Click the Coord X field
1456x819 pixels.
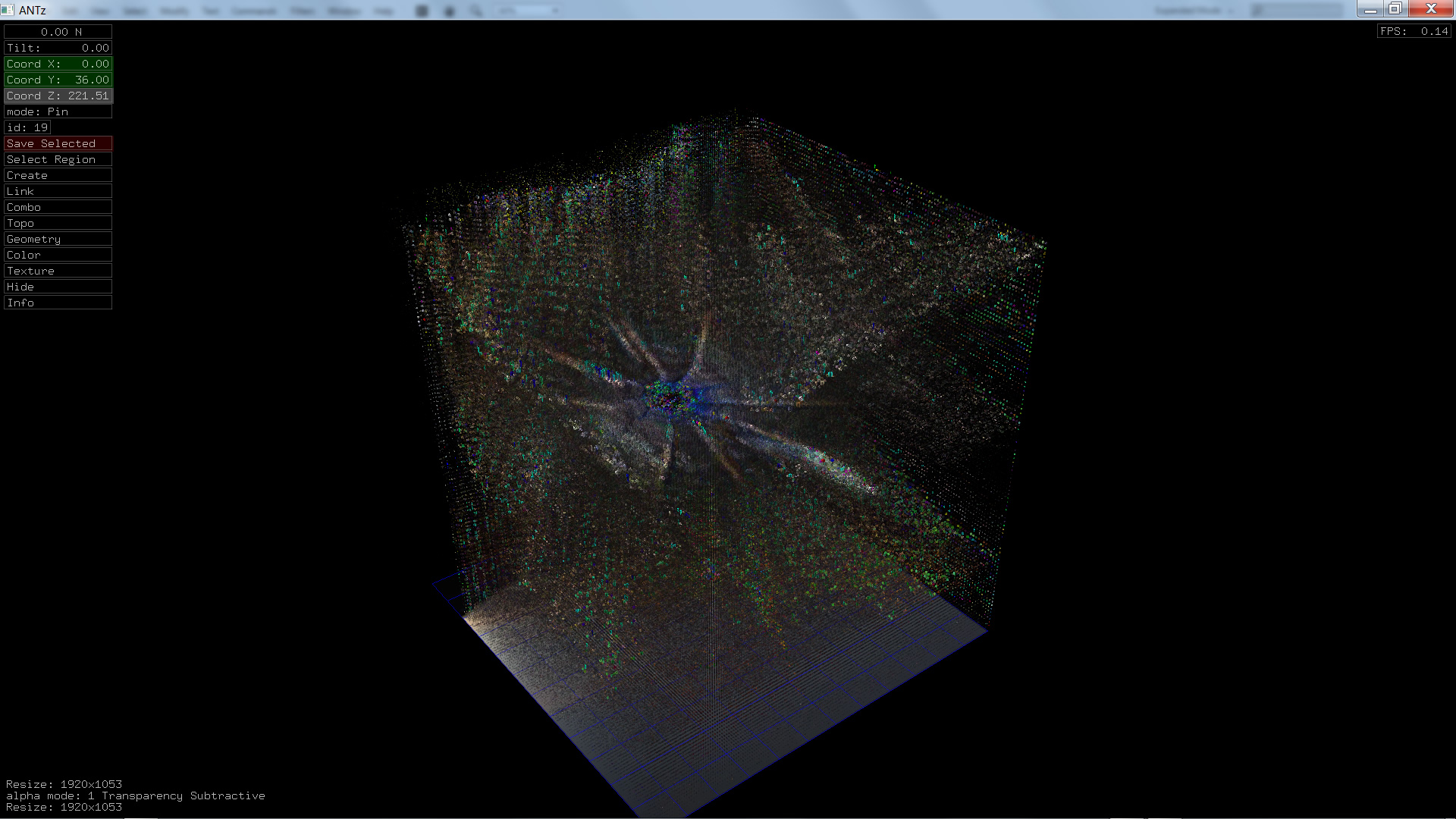coord(58,64)
